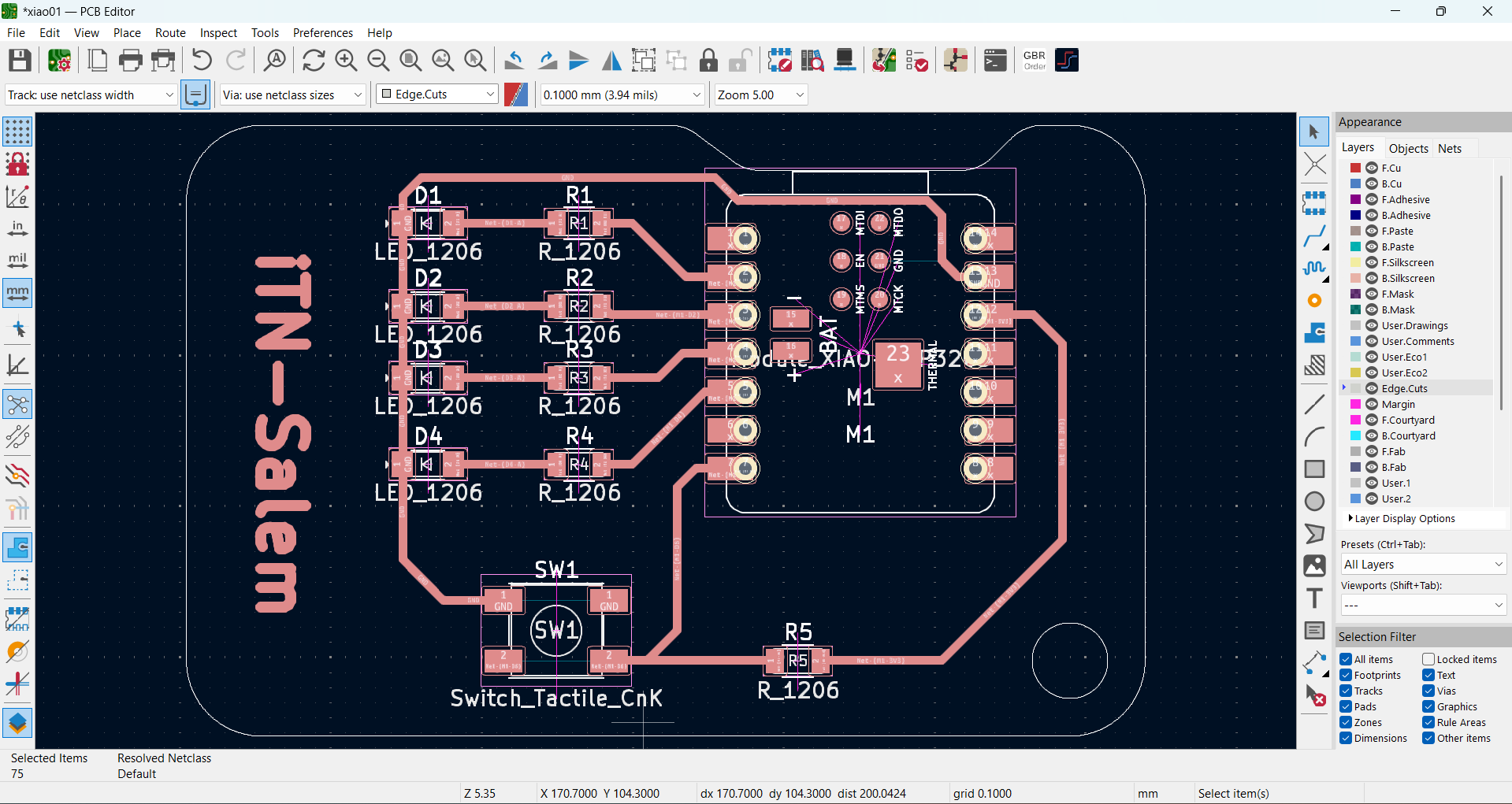This screenshot has height=804, width=1512.
Task: Select the Margin layer row
Action: (x=1418, y=404)
